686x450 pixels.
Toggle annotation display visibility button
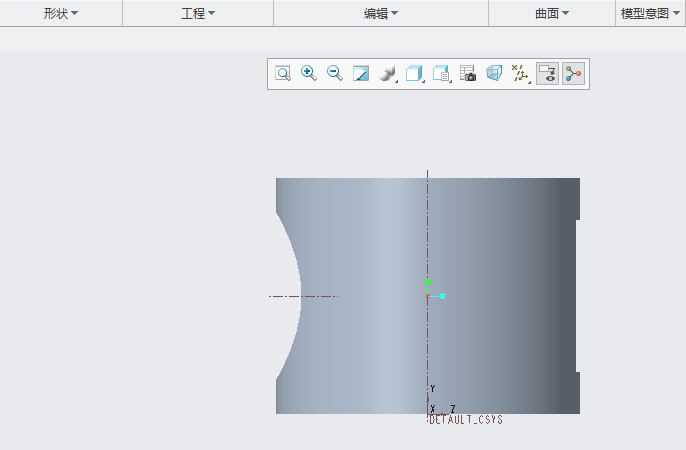[x=547, y=74]
